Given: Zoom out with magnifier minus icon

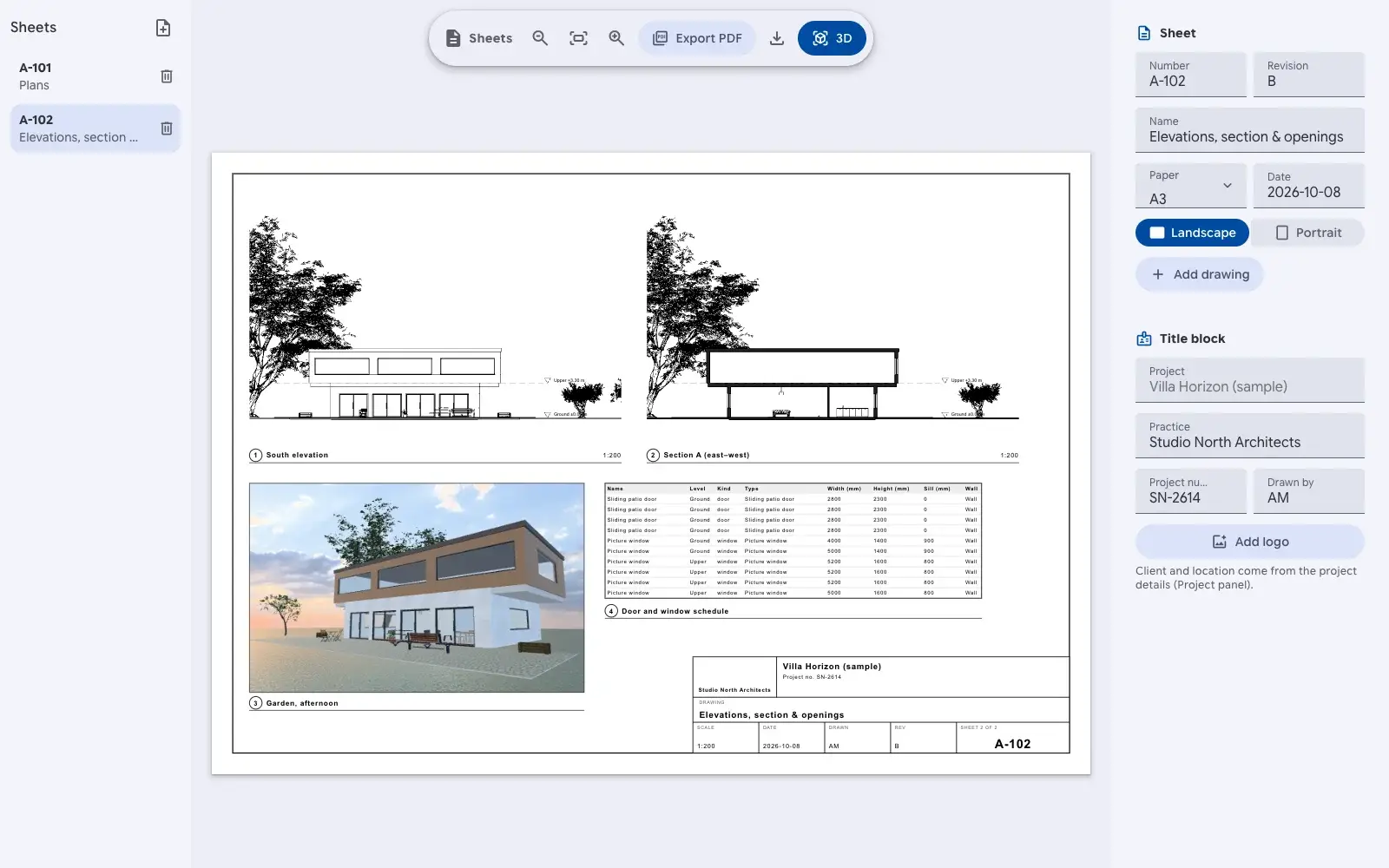Looking at the screenshot, I should (540, 38).
